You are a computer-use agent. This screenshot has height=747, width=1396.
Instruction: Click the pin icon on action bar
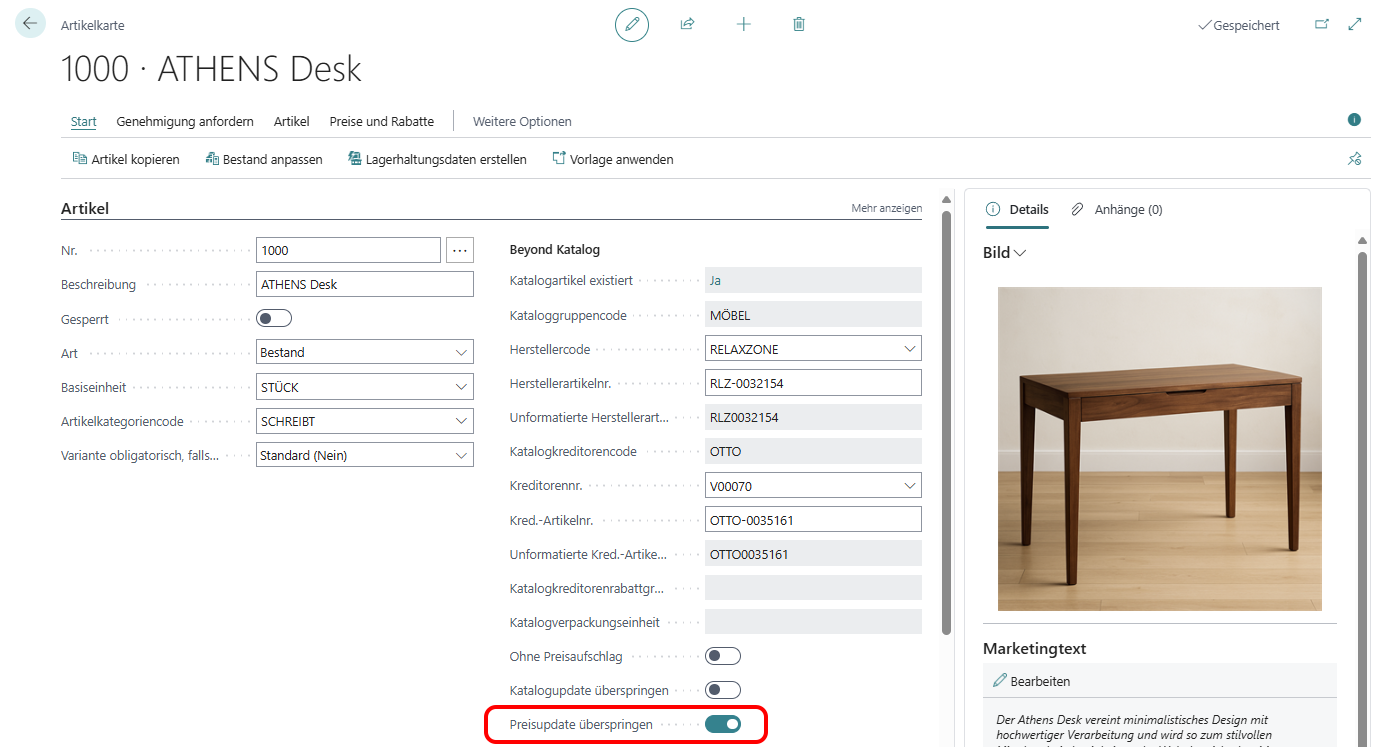point(1354,159)
